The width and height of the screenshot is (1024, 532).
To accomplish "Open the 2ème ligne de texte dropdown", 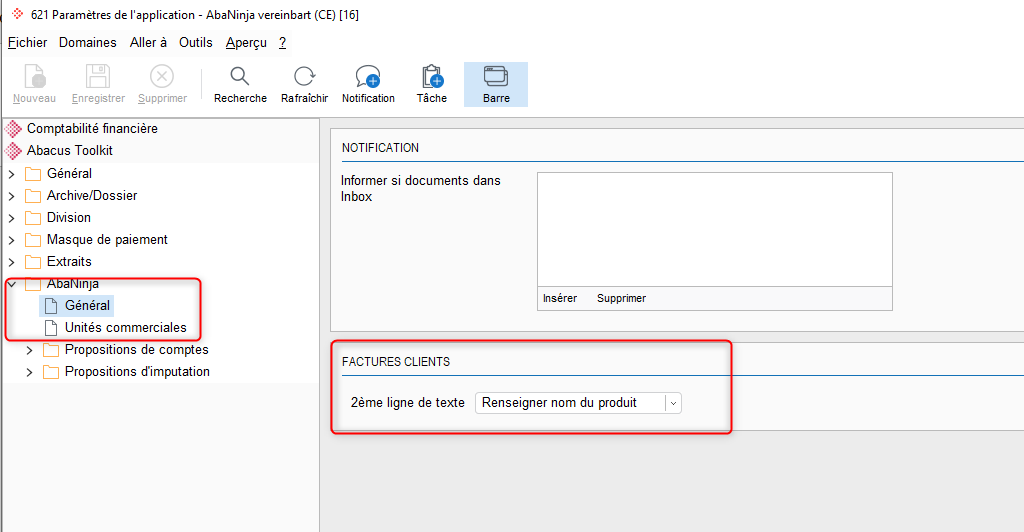I will pos(578,403).
